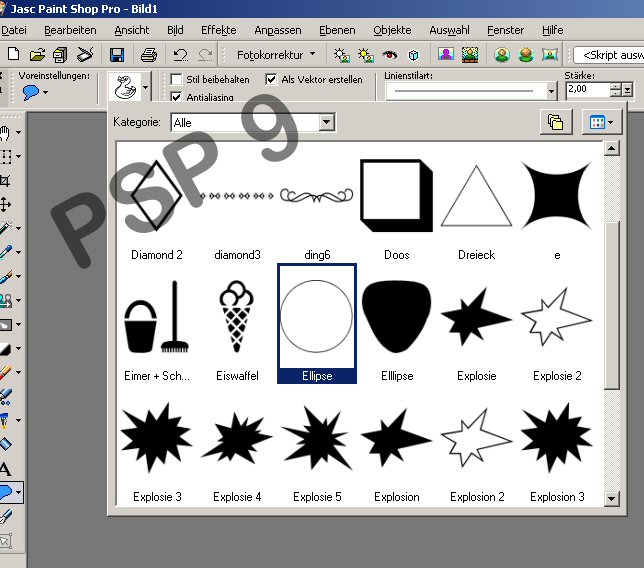Screen dimensions: 644x568
Task: Click the Save diskette icon
Action: (117, 55)
